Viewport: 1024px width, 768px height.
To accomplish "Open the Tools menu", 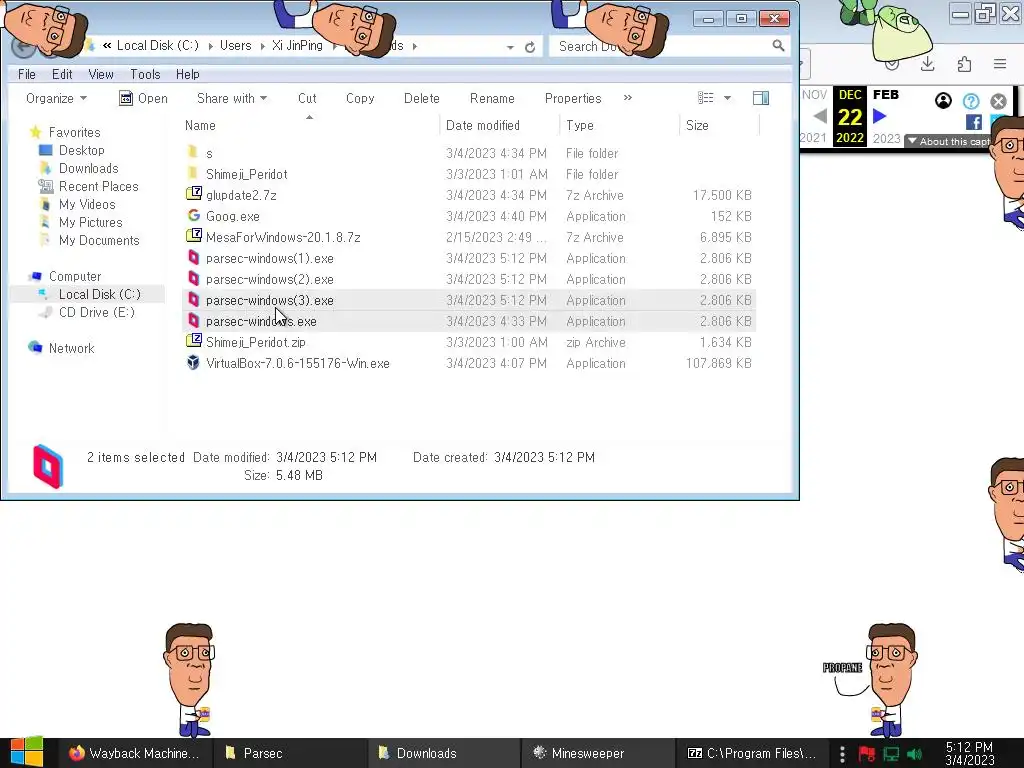I will (145, 74).
